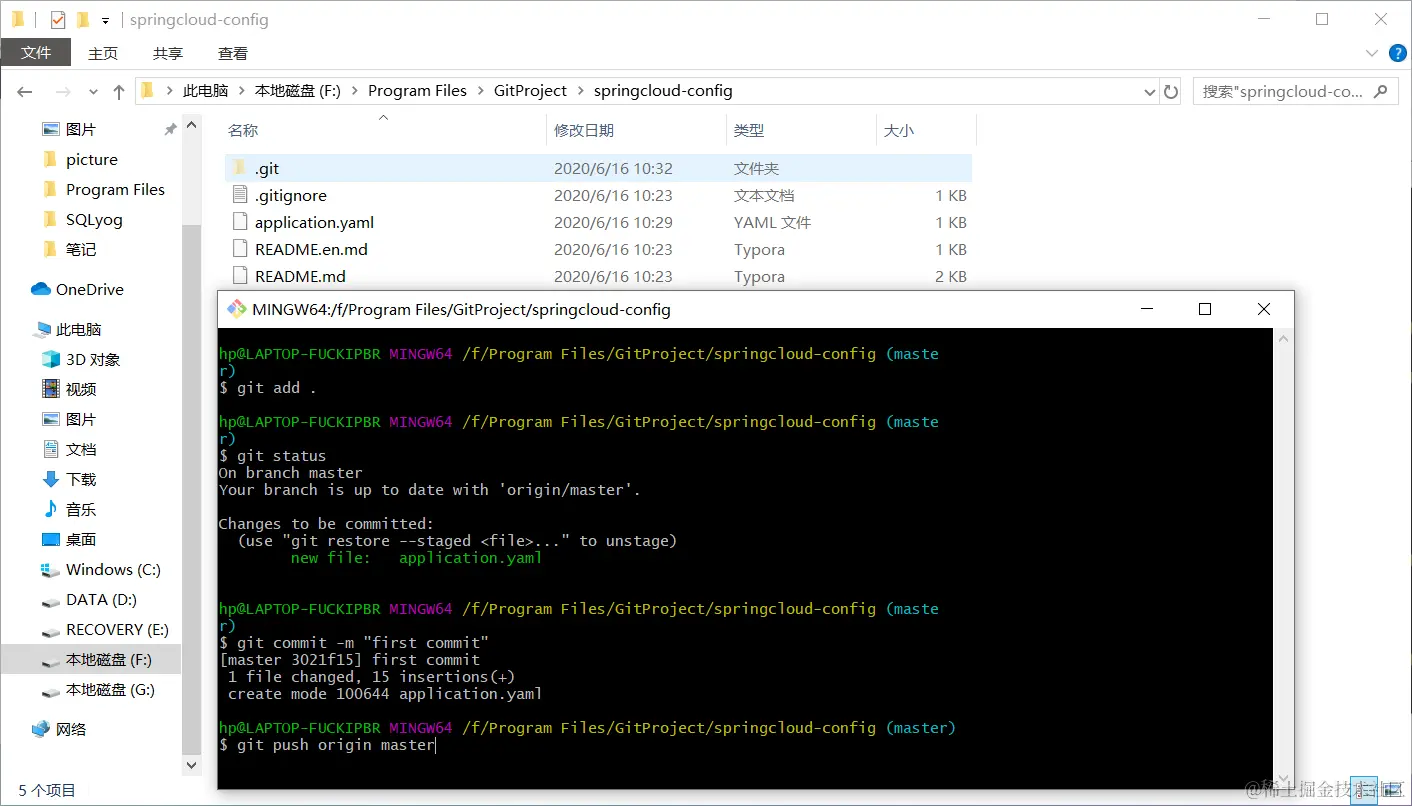The height and width of the screenshot is (806, 1412).
Task: Click 此电脑 in address breadcrumb
Action: [205, 91]
